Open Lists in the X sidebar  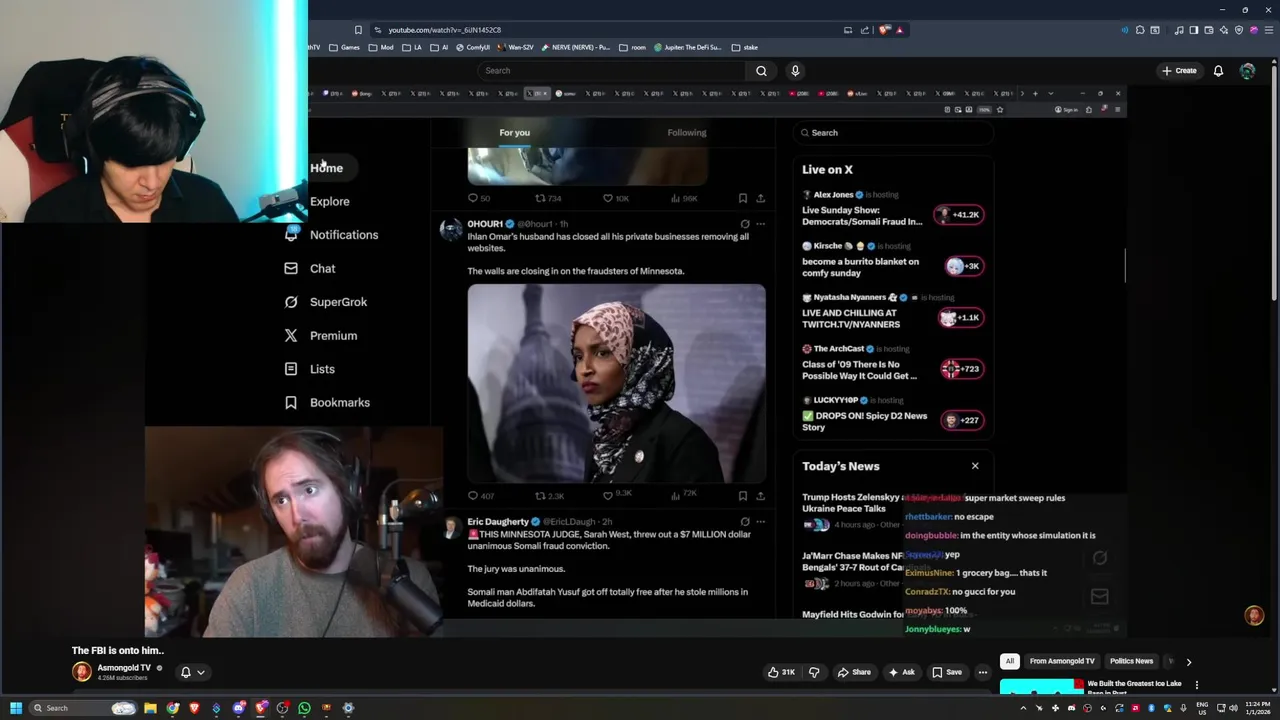click(310, 369)
